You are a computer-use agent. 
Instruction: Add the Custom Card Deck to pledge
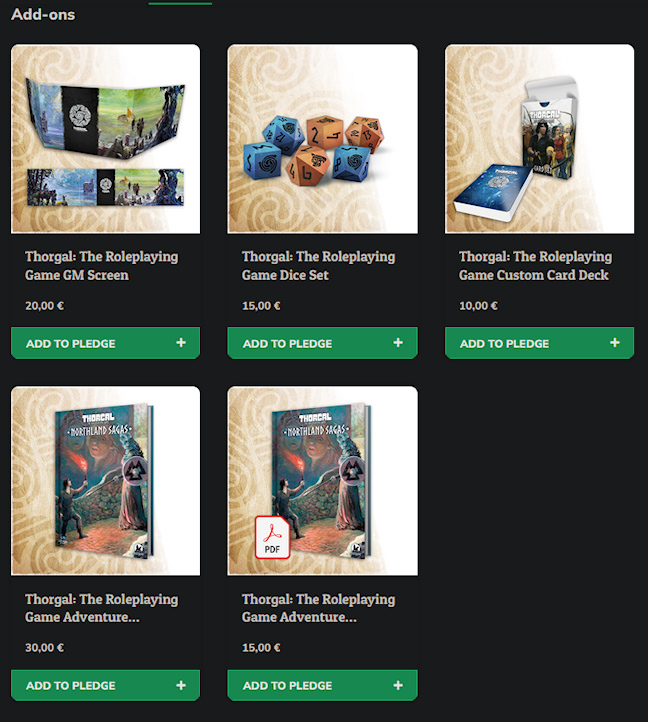point(539,343)
